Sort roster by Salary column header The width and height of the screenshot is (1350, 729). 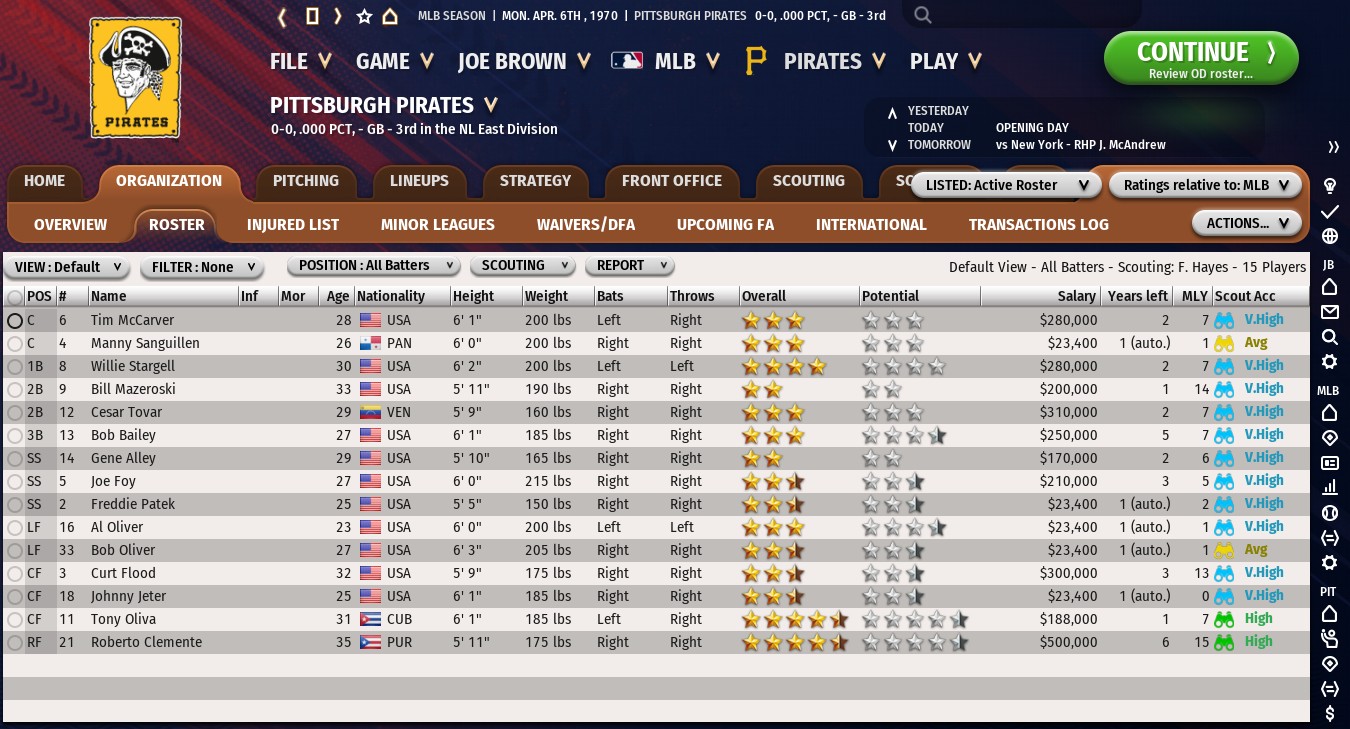pyautogui.click(x=1076, y=296)
